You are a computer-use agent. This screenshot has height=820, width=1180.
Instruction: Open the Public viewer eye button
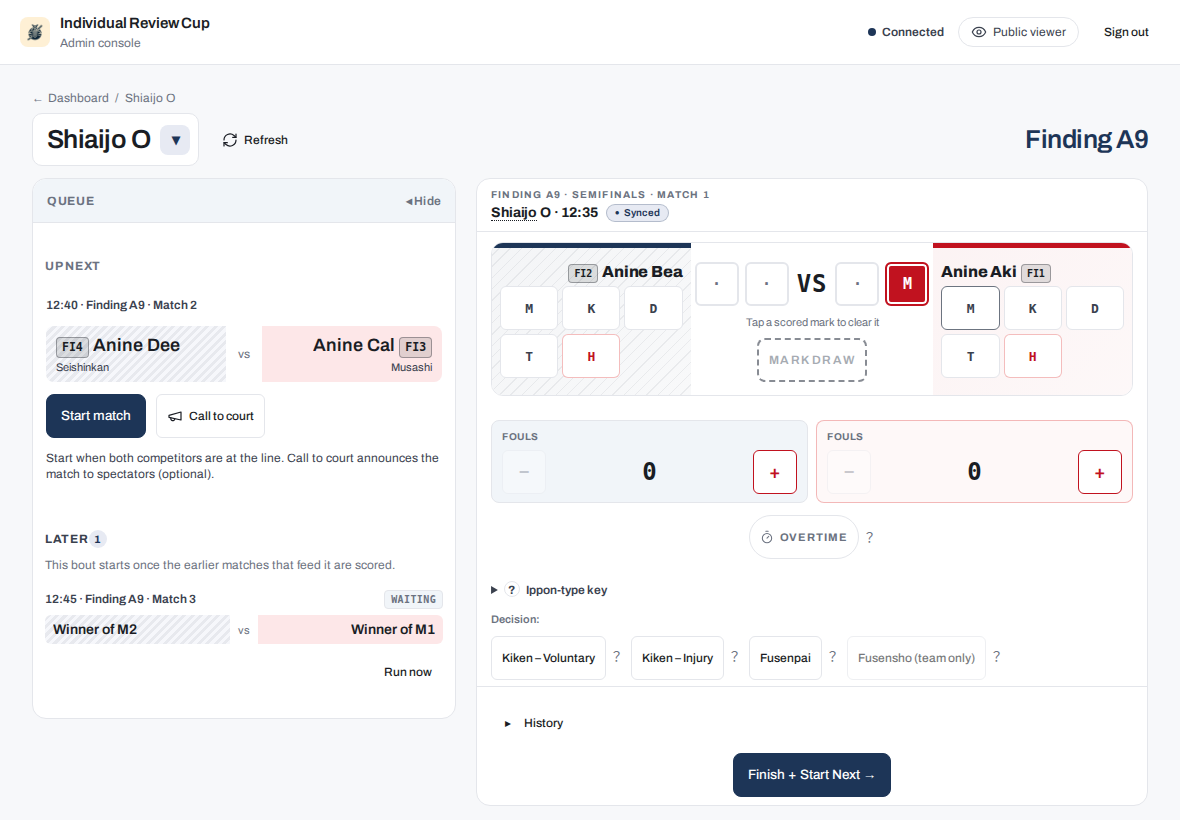[x=1017, y=32]
